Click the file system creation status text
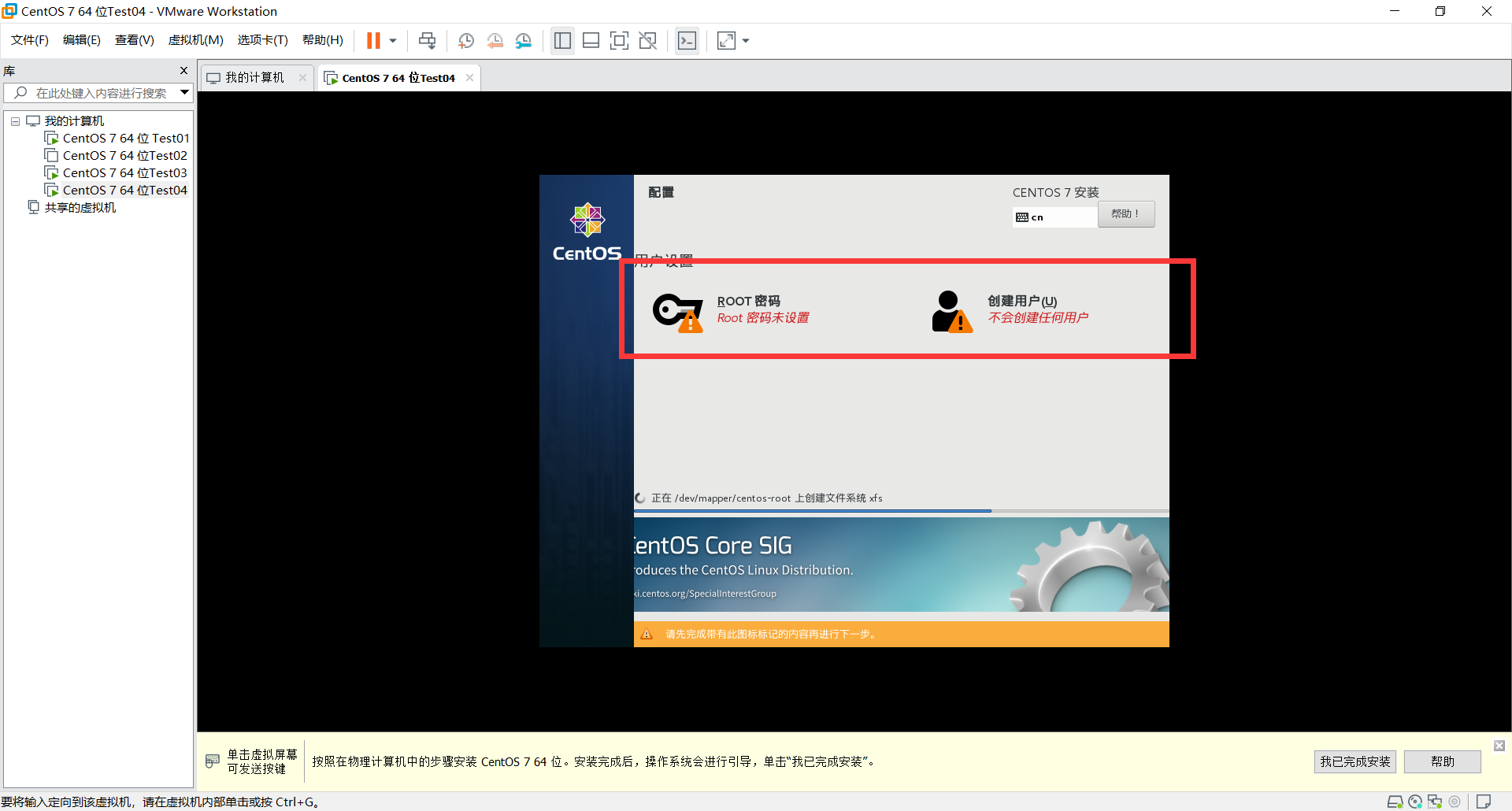 click(767, 498)
